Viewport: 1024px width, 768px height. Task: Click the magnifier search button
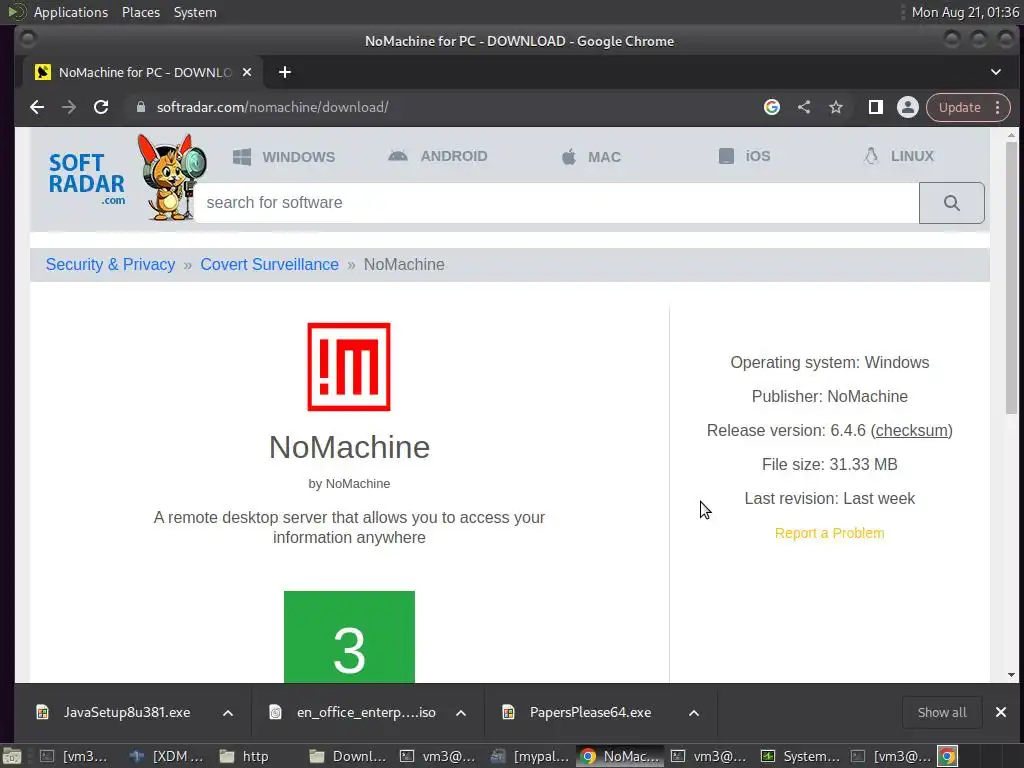952,203
